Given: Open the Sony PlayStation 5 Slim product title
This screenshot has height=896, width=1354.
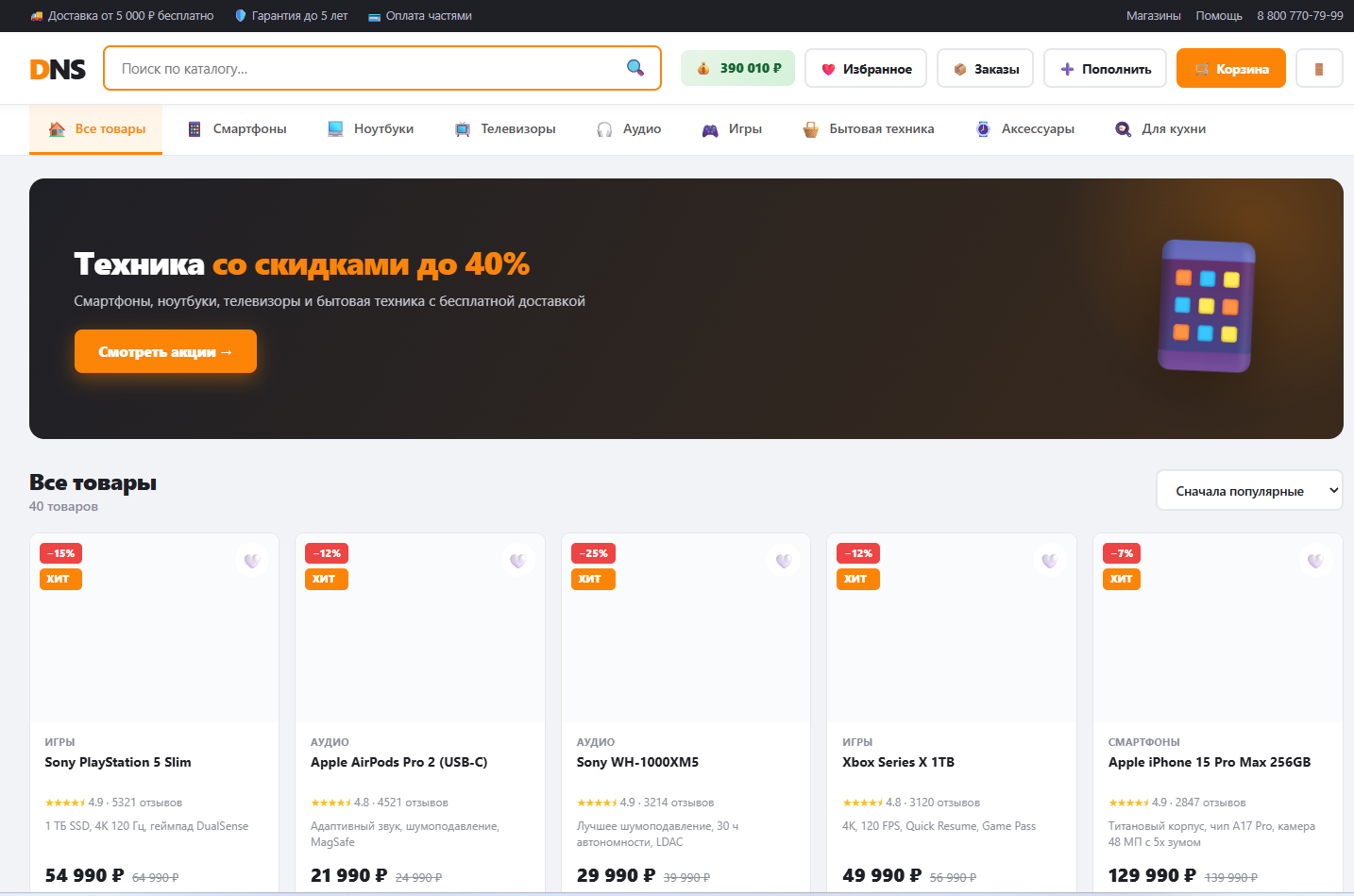Looking at the screenshot, I should [x=118, y=762].
